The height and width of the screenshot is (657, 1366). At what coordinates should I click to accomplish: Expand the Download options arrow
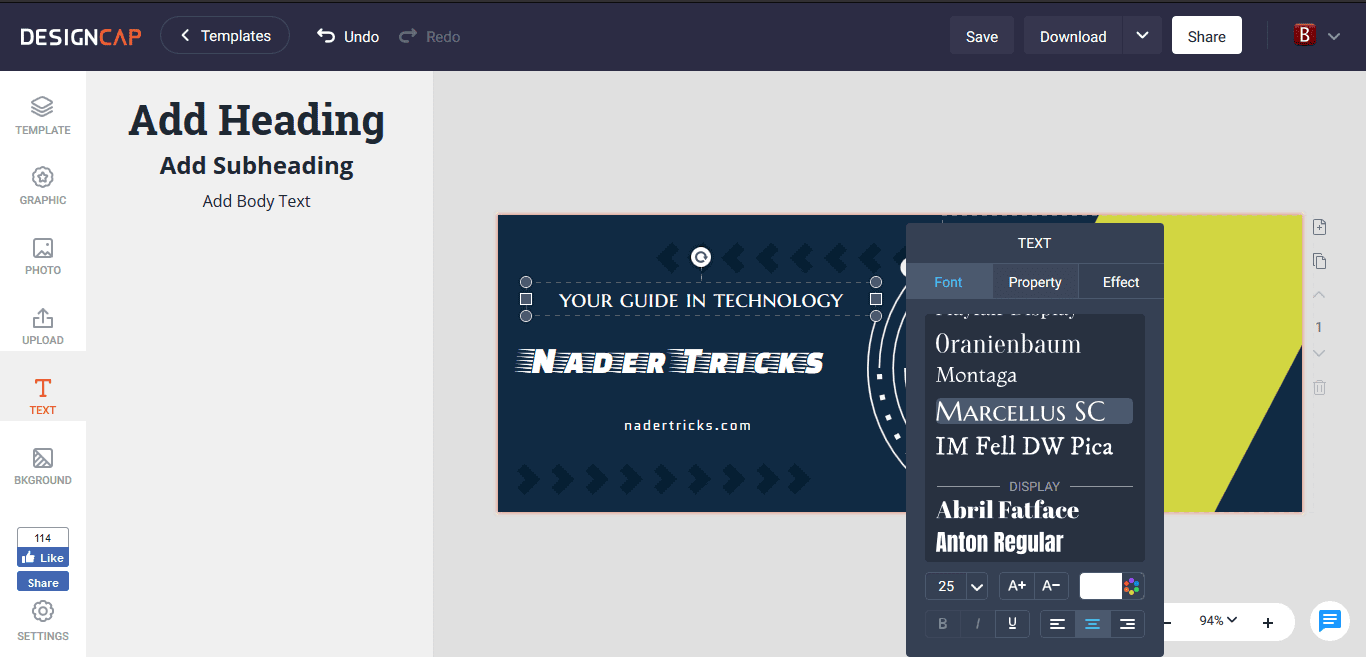1142,36
